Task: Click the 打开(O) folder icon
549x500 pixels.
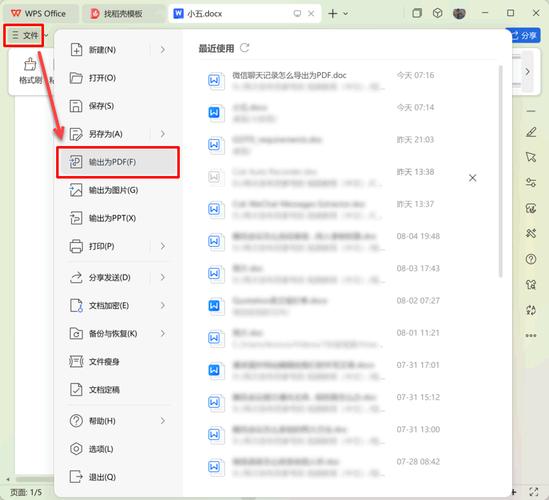Action: [x=76, y=78]
